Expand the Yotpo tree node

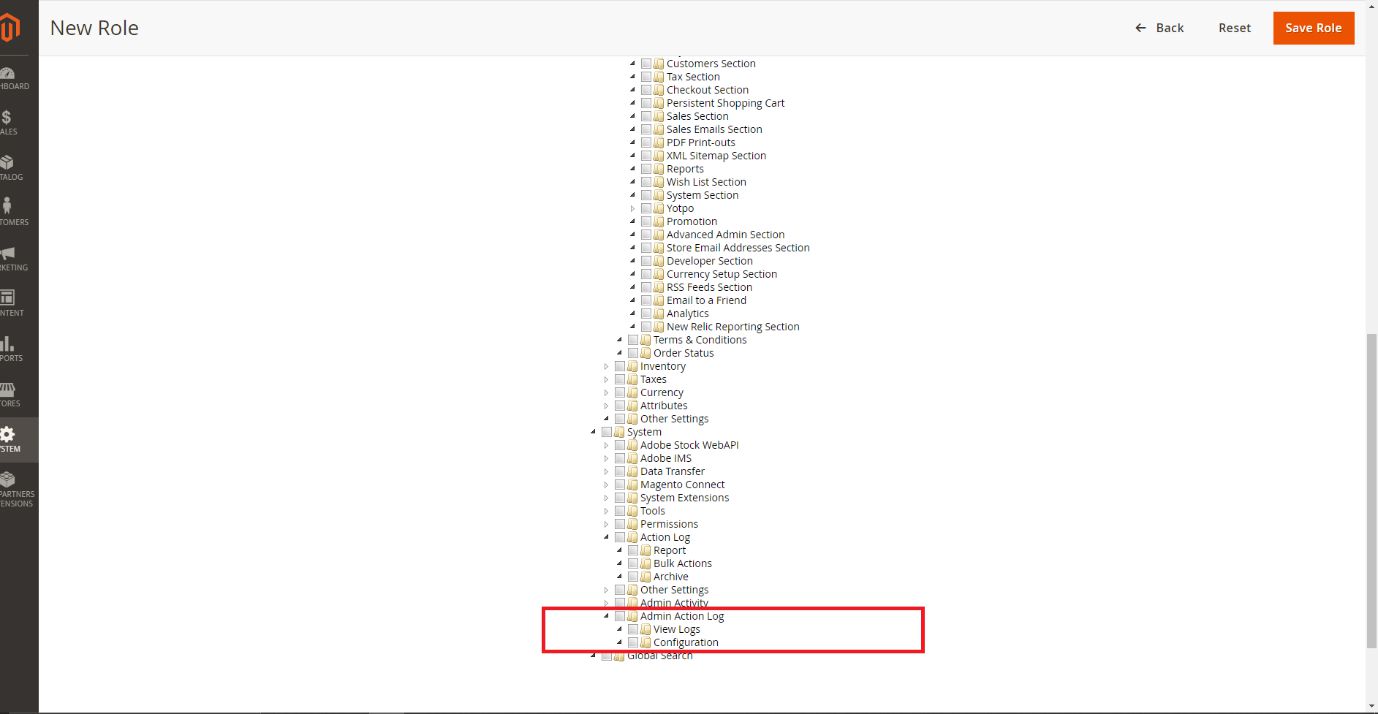click(x=632, y=209)
